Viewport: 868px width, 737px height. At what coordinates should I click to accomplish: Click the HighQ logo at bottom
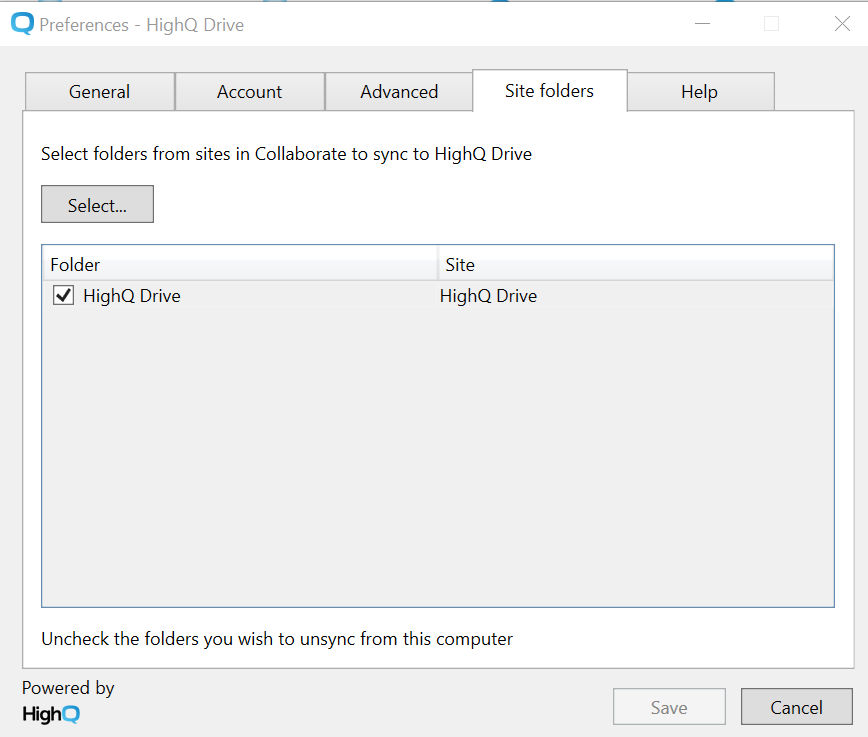pyautogui.click(x=51, y=714)
